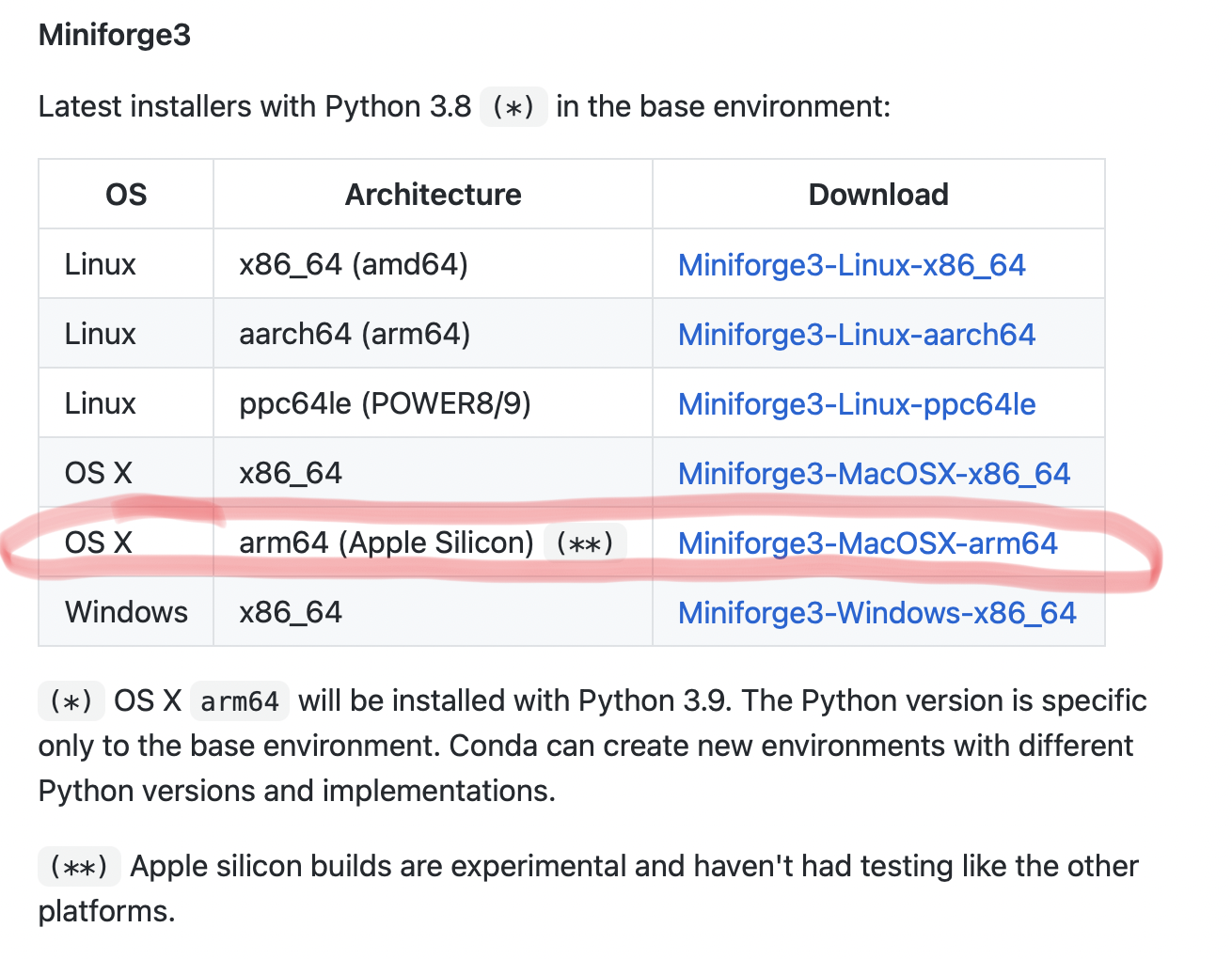
Task: Open the Miniforge3-Linux-x86_64 download link
Action: tap(851, 265)
